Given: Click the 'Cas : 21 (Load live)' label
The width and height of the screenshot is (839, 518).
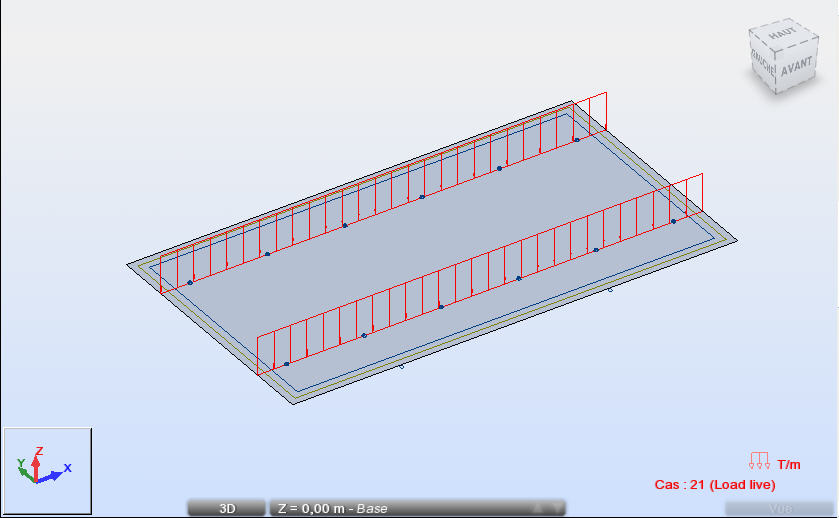Looking at the screenshot, I should pos(715,485).
